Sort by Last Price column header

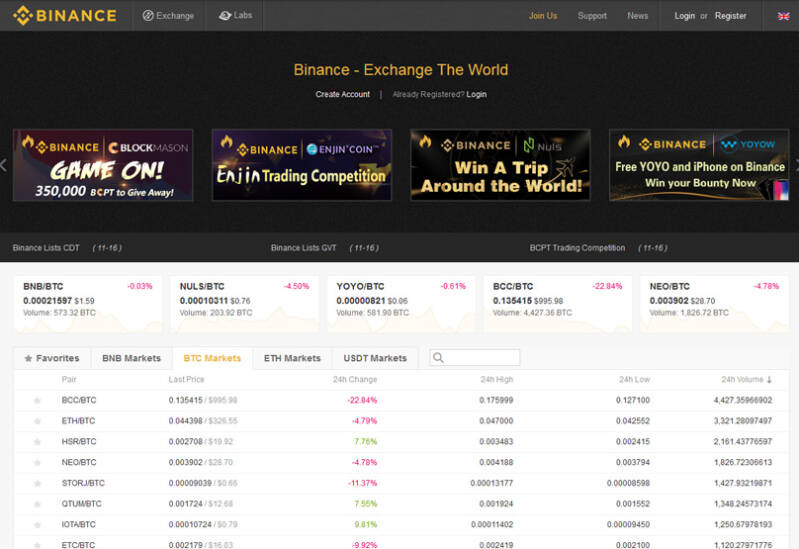pos(186,380)
